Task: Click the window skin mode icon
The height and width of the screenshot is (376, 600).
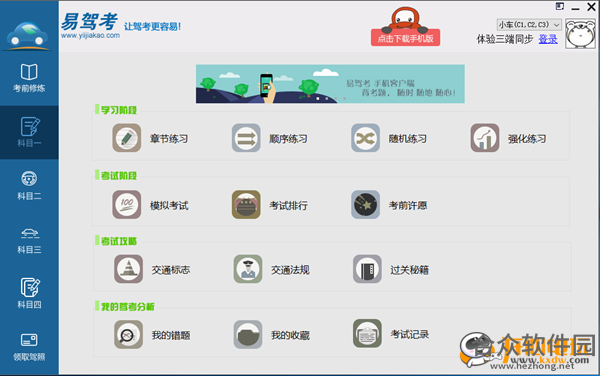Action: pos(560,6)
